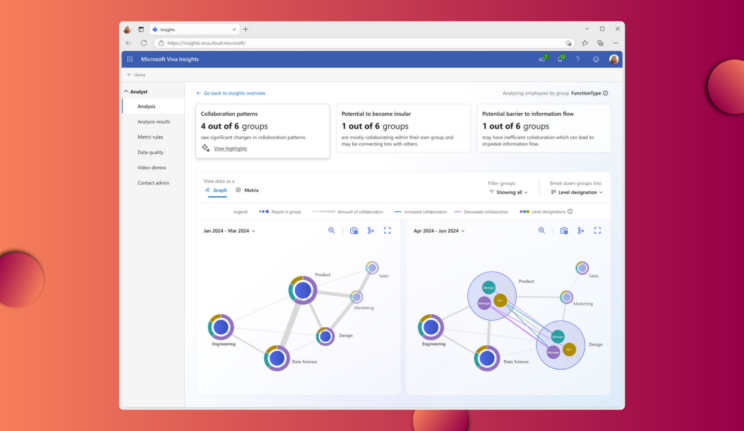Open browser collections icon
744x431 pixels.
coord(600,43)
